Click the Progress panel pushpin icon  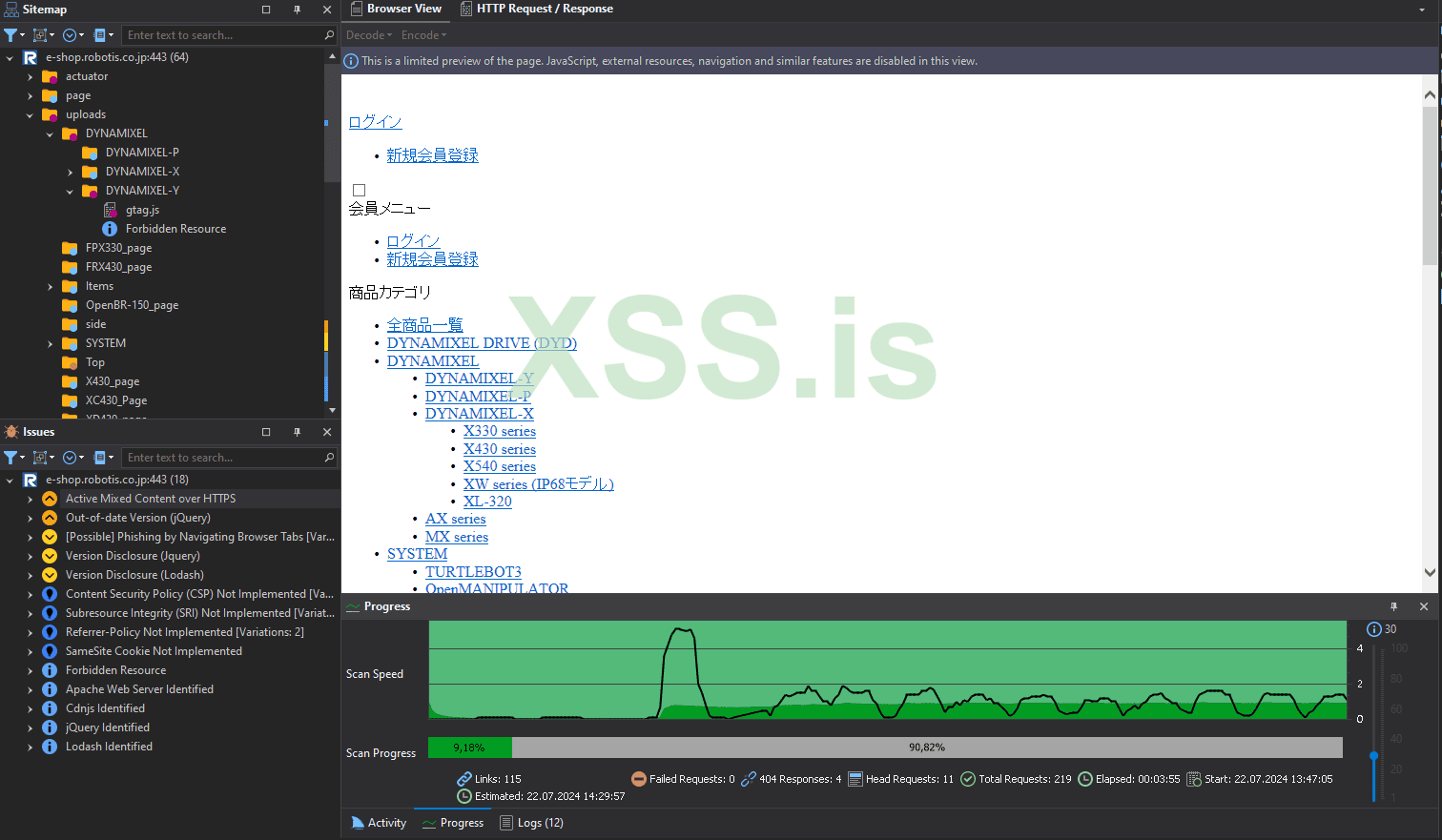tap(1393, 606)
